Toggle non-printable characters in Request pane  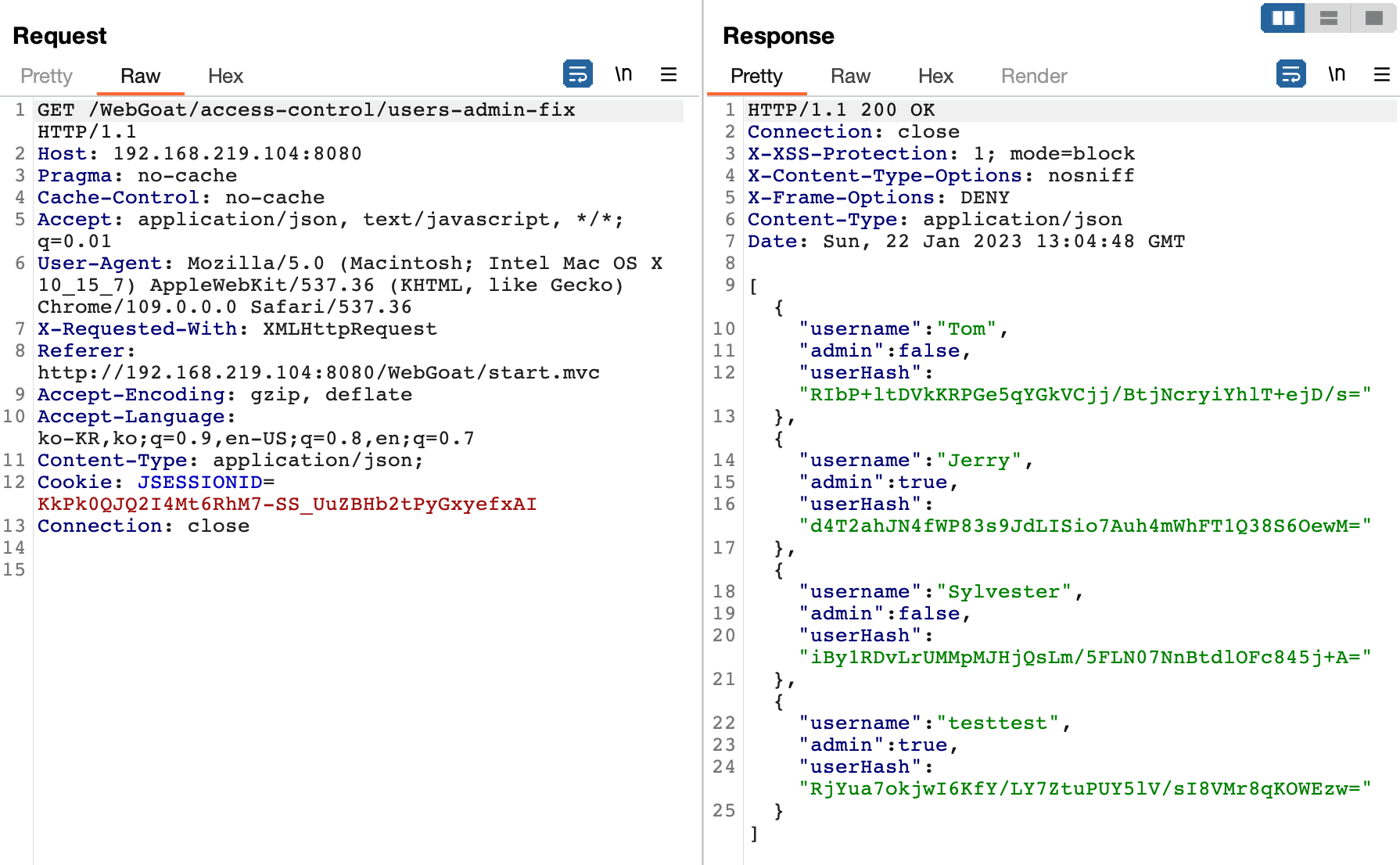tap(623, 74)
